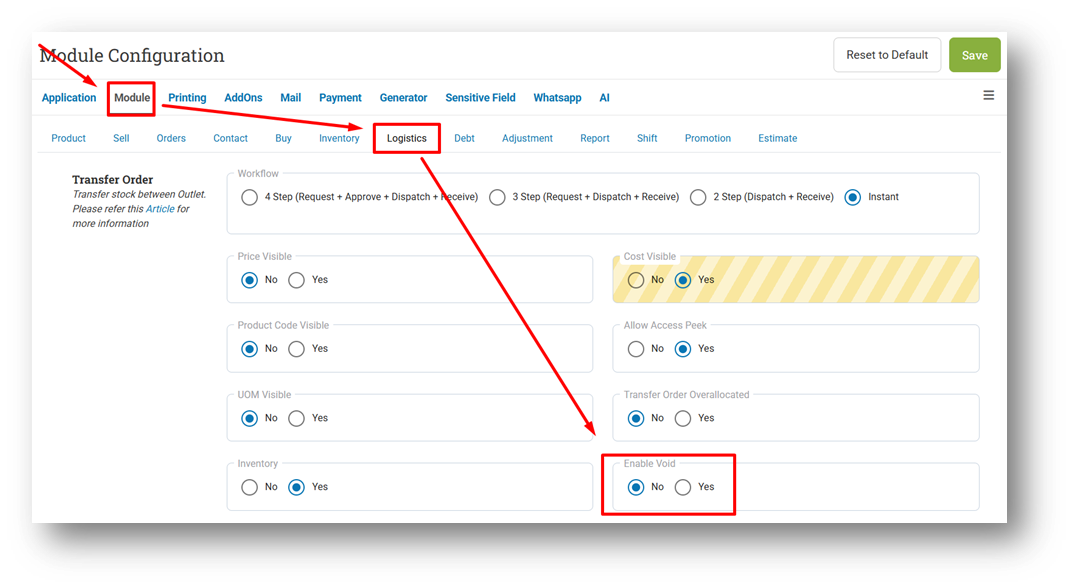Image resolution: width=1072 pixels, height=588 pixels.
Task: Select the 4 Step workflow radio
Action: (250, 198)
